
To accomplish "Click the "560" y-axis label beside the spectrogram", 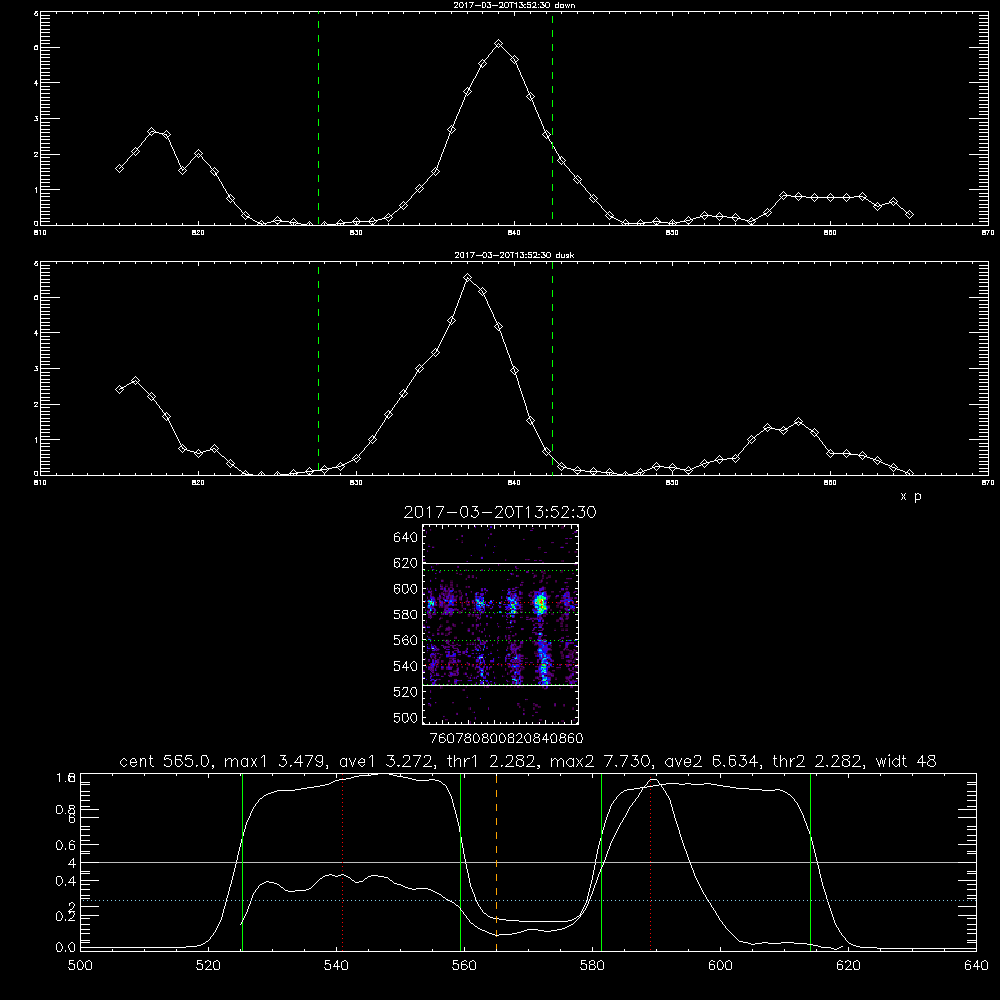I will [x=406, y=640].
